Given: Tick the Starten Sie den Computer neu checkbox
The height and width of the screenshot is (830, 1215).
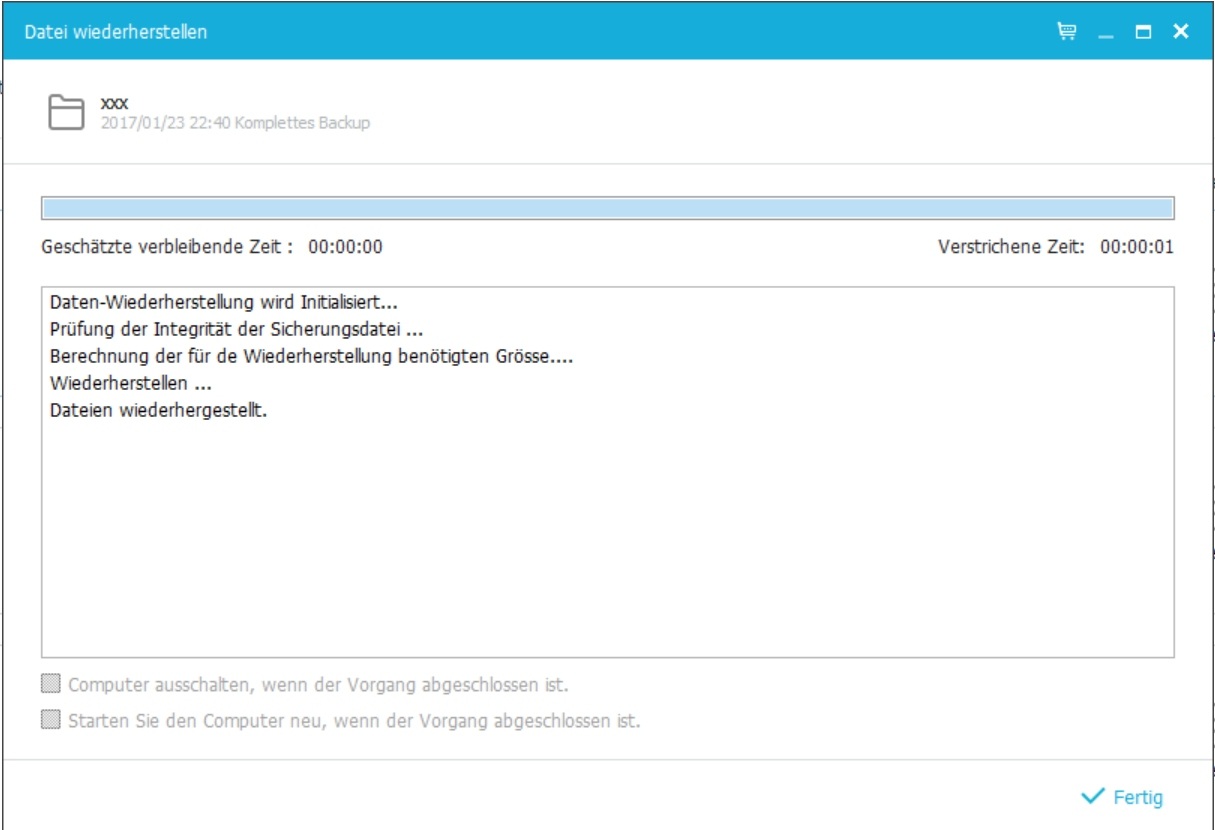Looking at the screenshot, I should (x=51, y=720).
